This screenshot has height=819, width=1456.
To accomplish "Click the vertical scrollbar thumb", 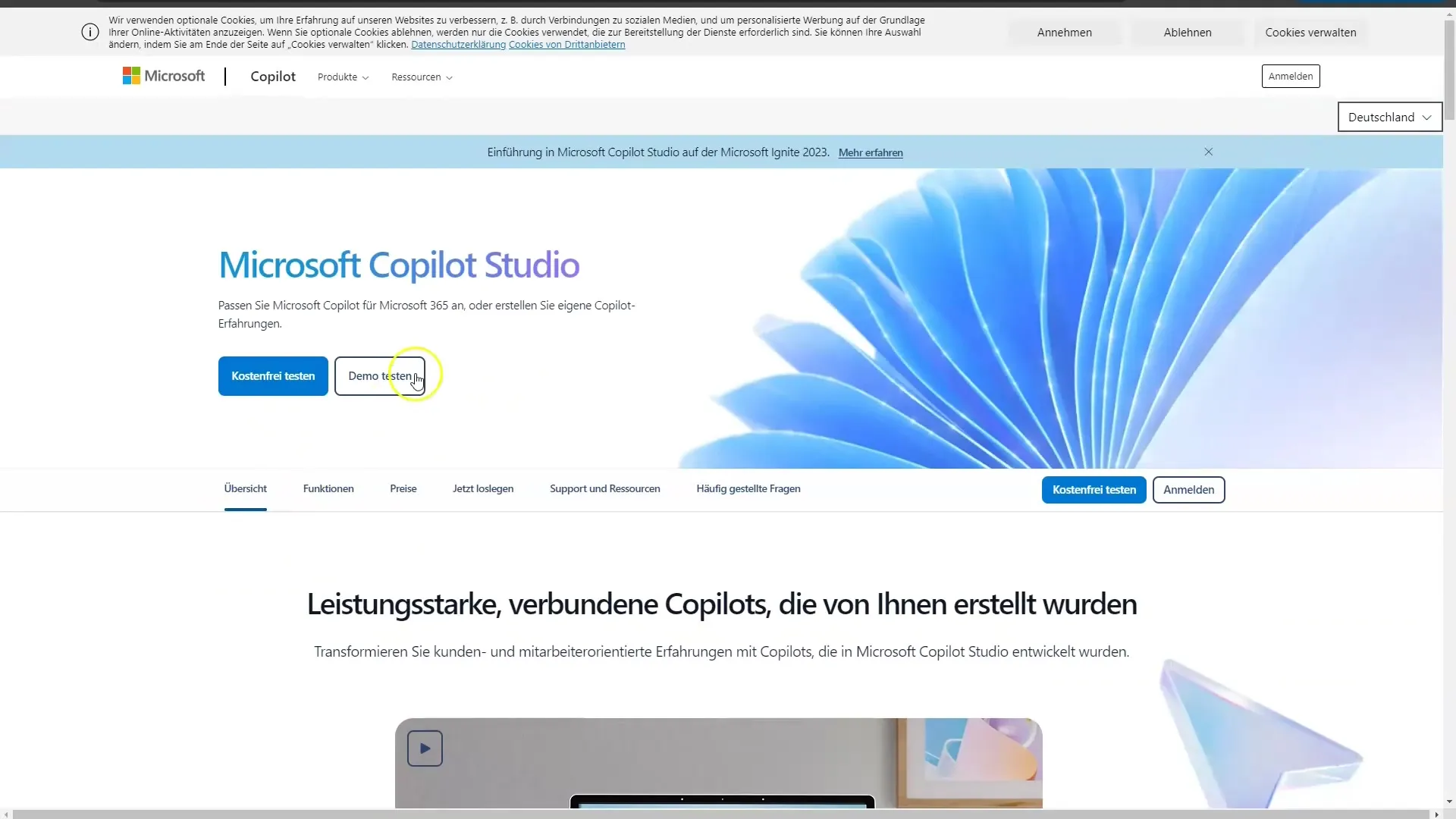I will point(1449,68).
